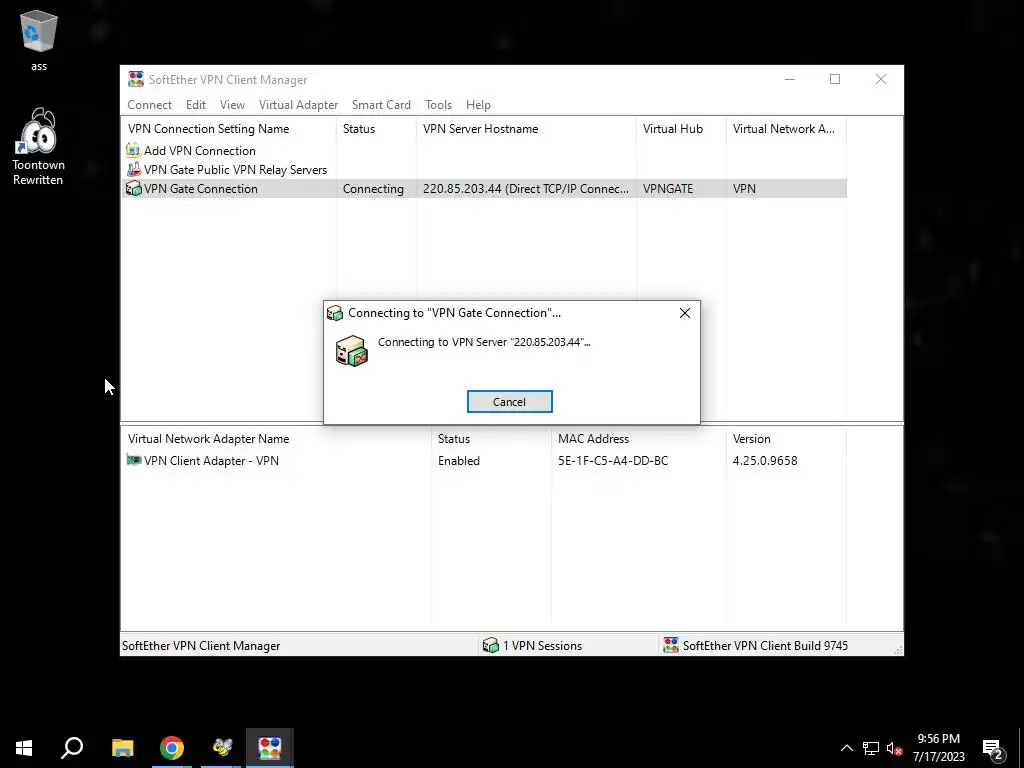Show hidden system tray icons

point(846,748)
